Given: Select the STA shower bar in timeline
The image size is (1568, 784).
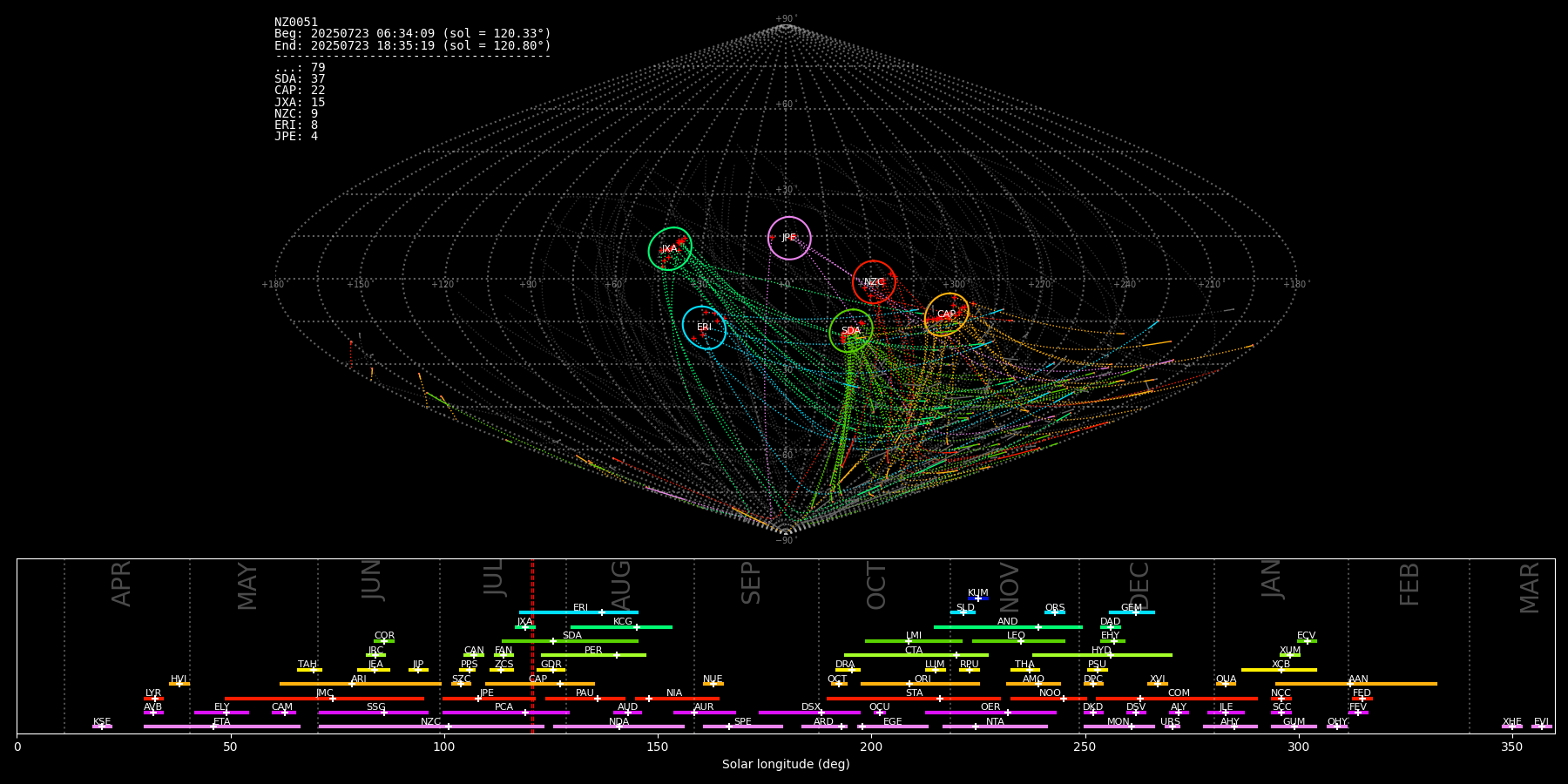Looking at the screenshot, I should click(x=914, y=698).
